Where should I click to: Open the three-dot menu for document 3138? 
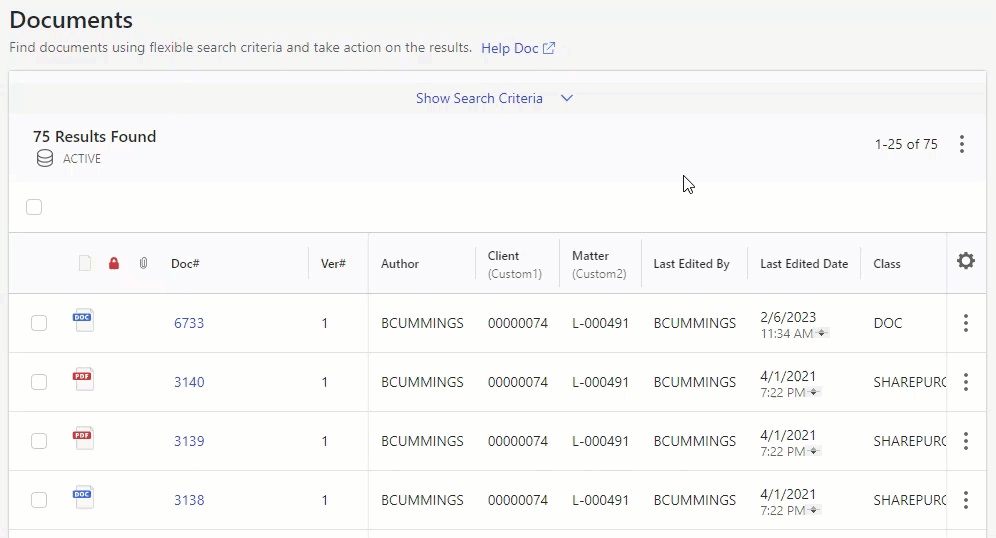point(965,500)
